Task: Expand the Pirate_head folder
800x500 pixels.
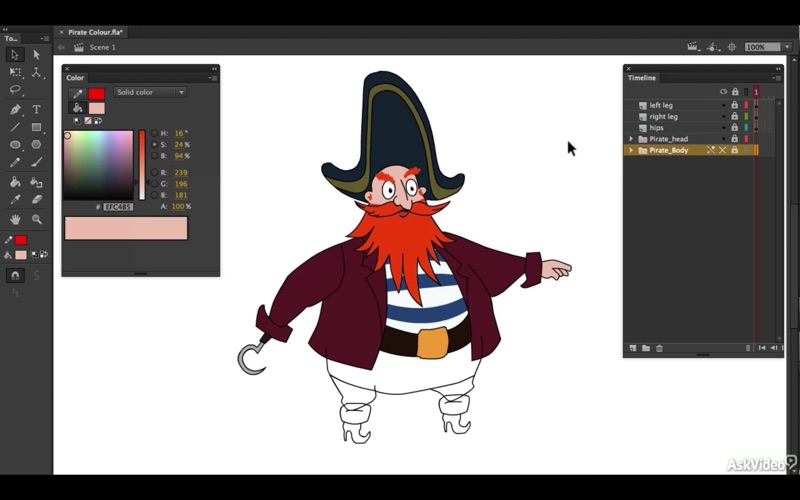Action: [631, 139]
